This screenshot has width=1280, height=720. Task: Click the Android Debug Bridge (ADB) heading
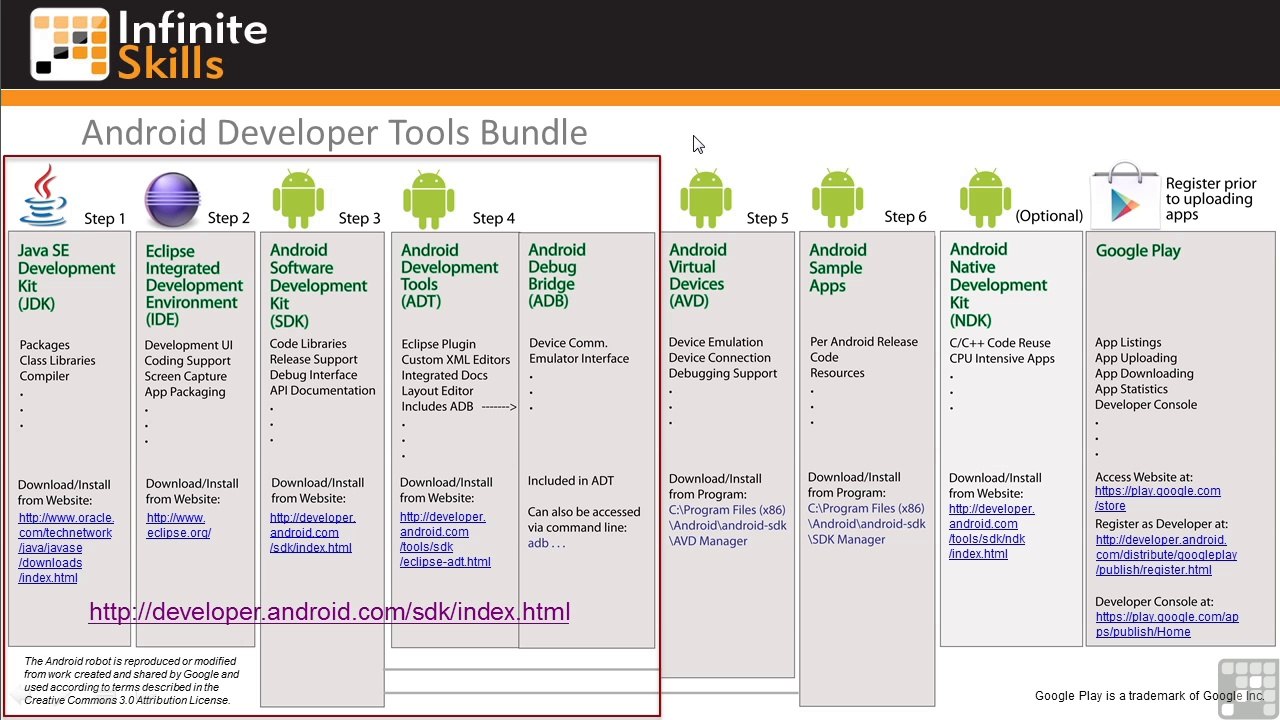(557, 275)
